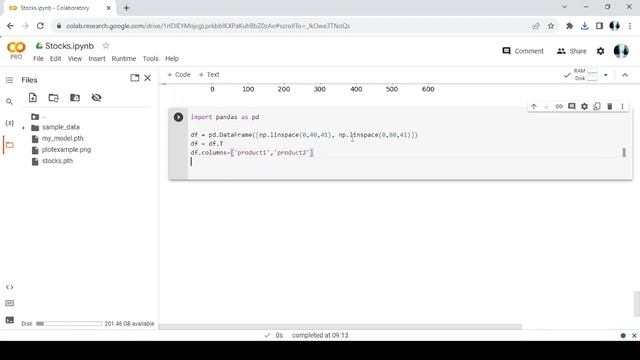Open Chrome three-dot menu
The image size is (640, 360).
click(x=630, y=26)
